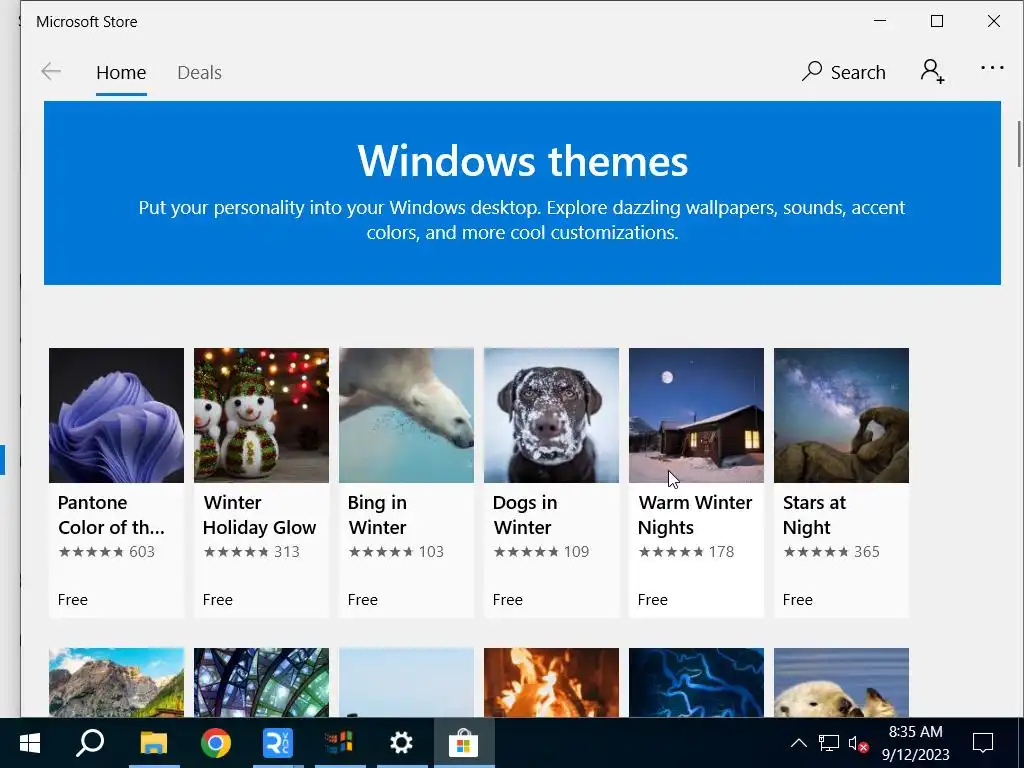Viewport: 1024px width, 768px height.
Task: Click the vertical scrollbar thumb
Action: 1019,144
